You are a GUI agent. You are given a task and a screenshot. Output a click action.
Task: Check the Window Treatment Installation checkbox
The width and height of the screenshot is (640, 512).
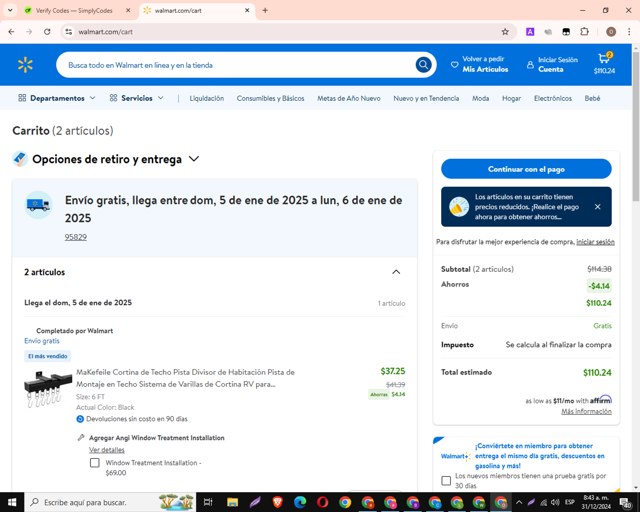pyautogui.click(x=95, y=463)
